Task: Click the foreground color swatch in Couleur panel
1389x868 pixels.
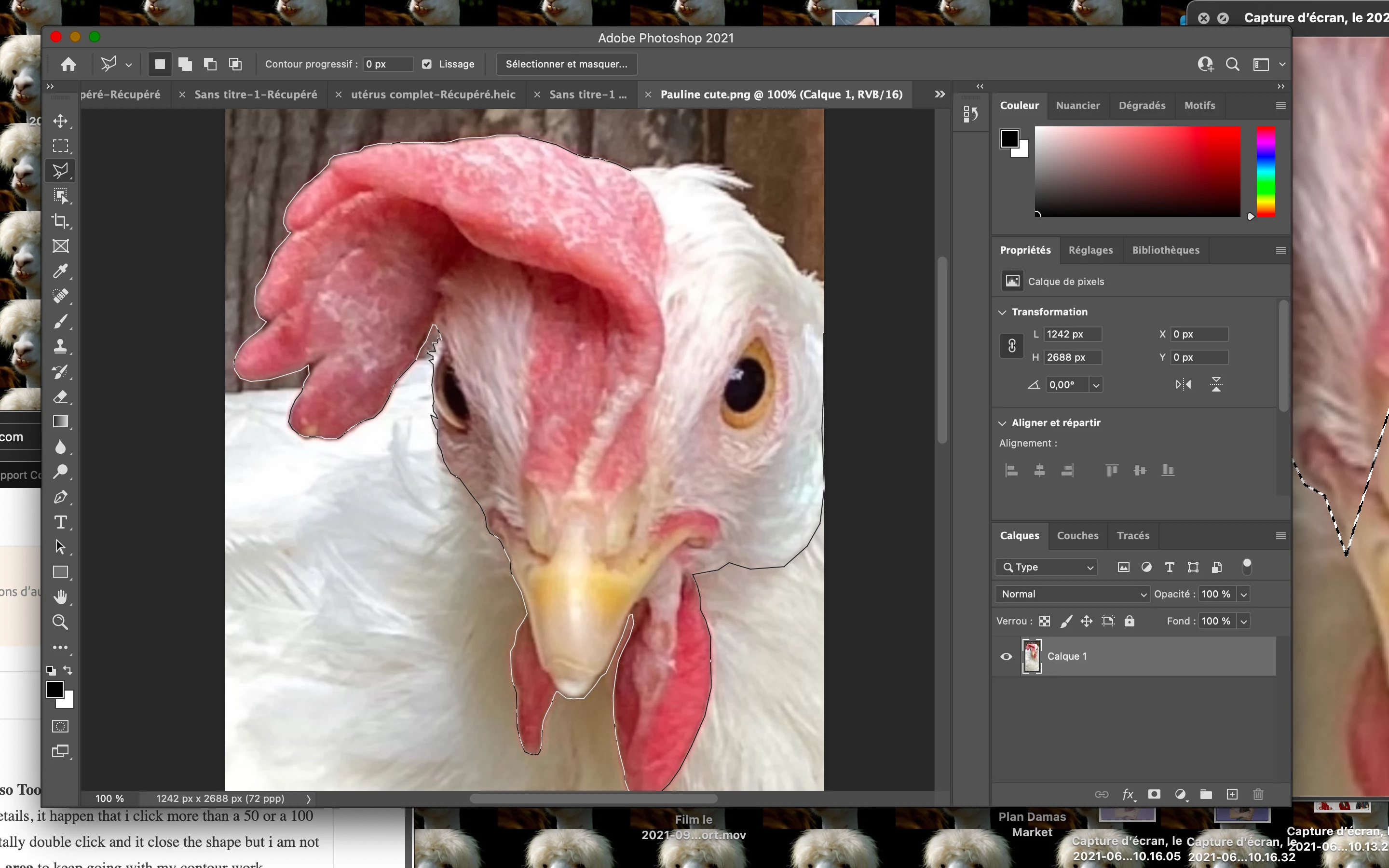Action: coord(1009,138)
